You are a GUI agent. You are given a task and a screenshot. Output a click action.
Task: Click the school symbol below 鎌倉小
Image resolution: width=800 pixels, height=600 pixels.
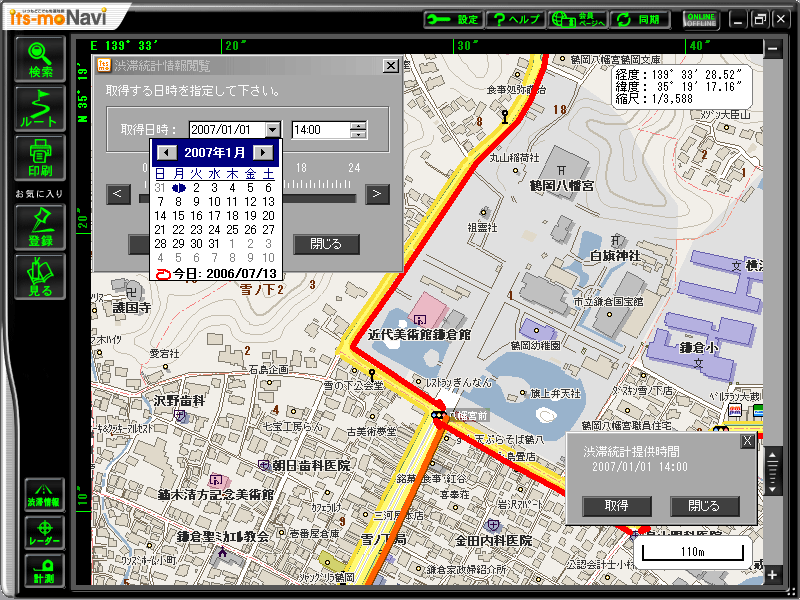698,363
